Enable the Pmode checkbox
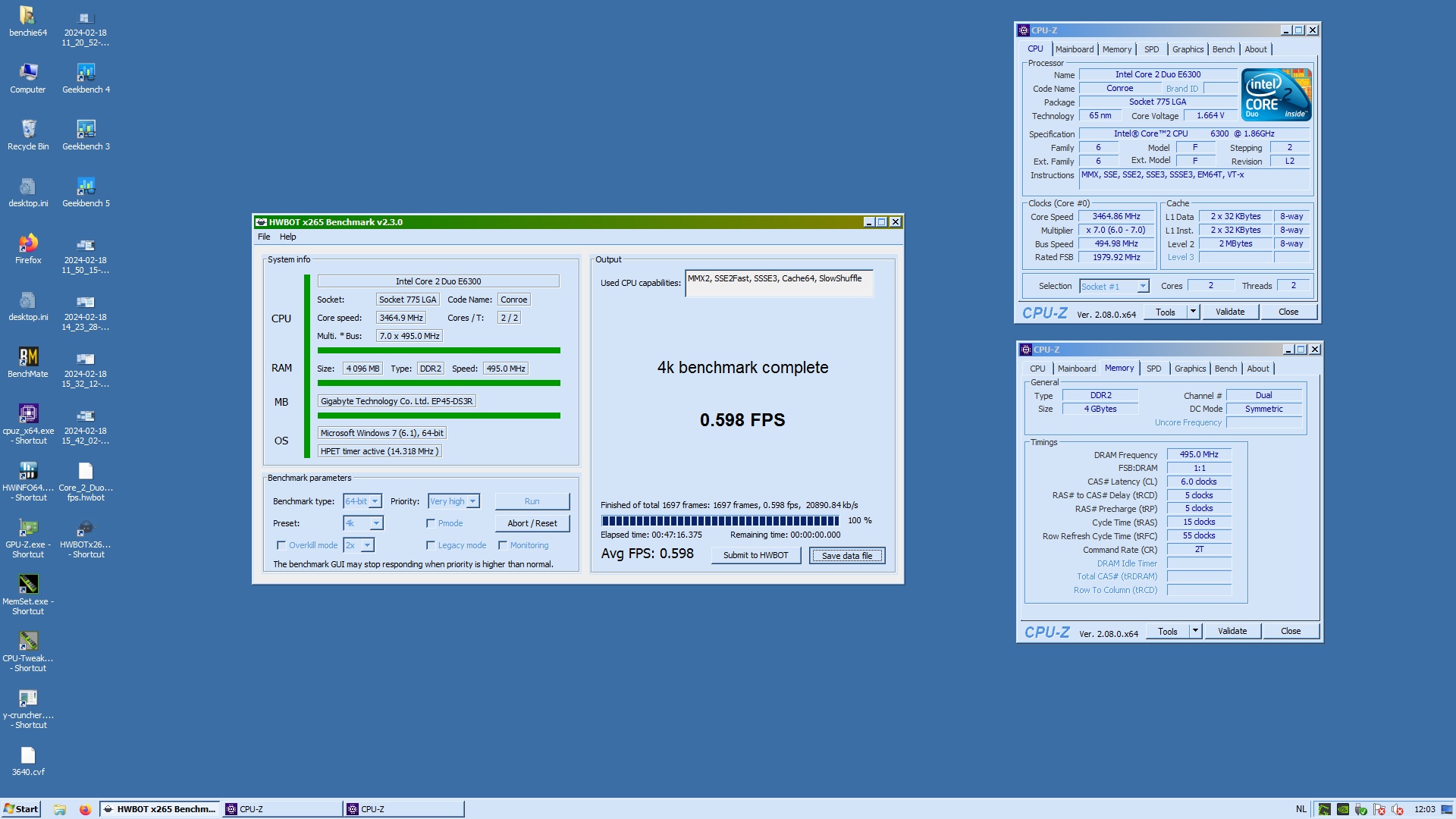Viewport: 1456px width, 819px height. [431, 523]
